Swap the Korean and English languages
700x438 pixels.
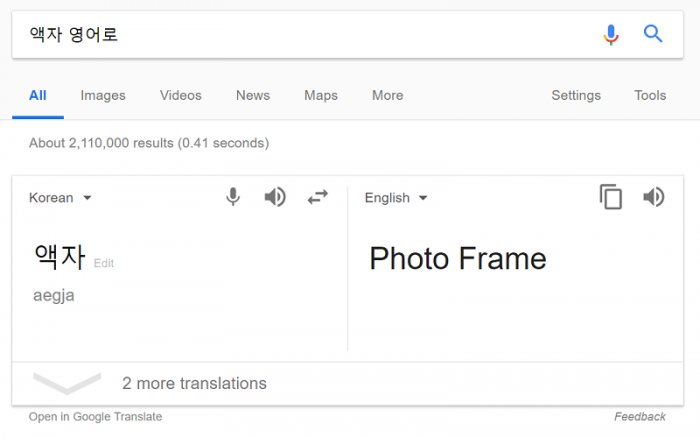pos(318,197)
